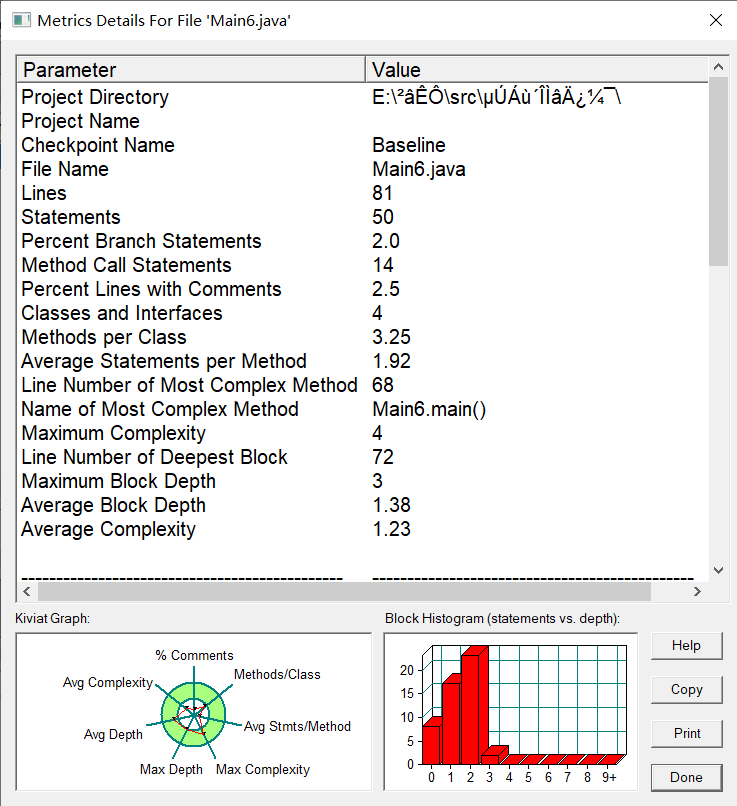Click the vertical scrollbar up arrow
This screenshot has height=806, width=737.
click(718, 67)
